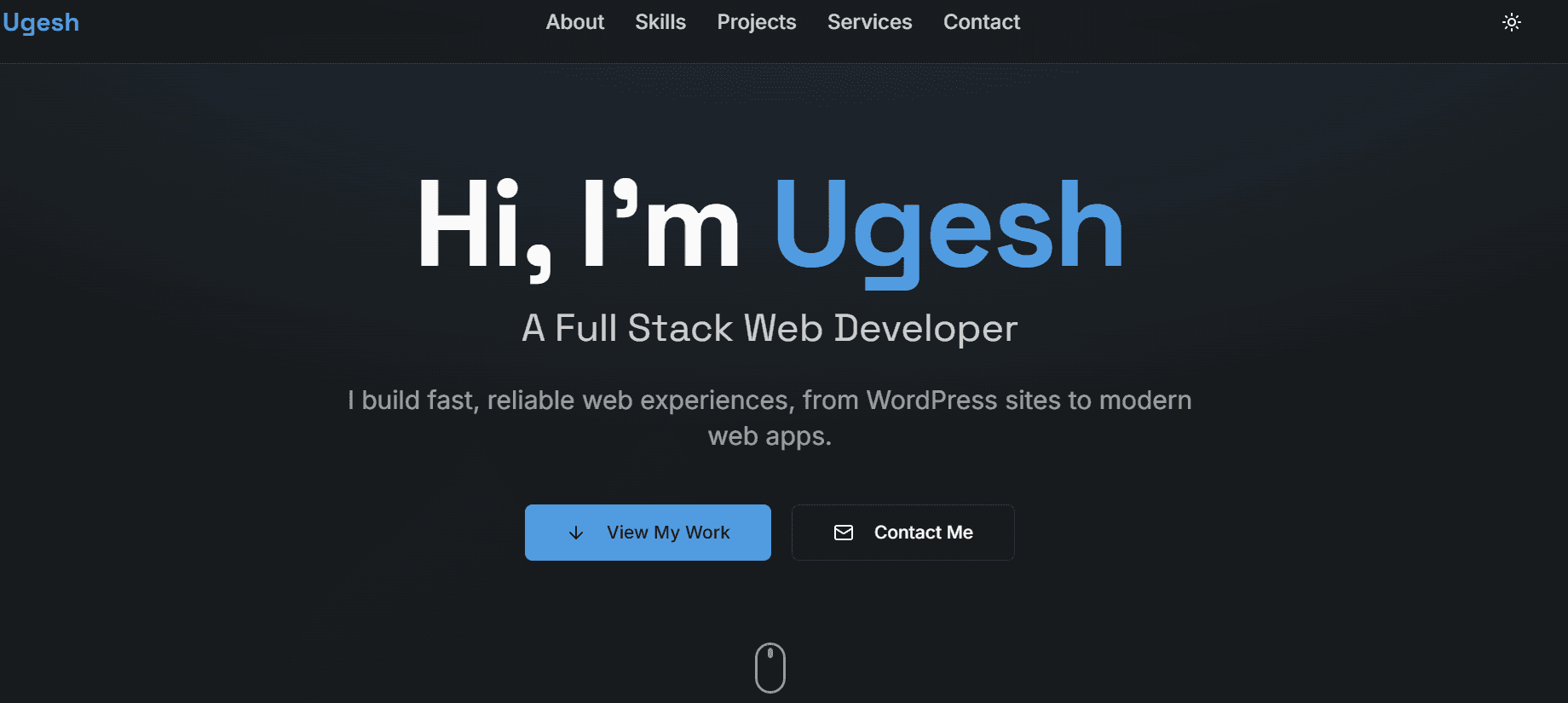The height and width of the screenshot is (703, 1568).
Task: Select Projects in the top navigation
Action: click(757, 22)
